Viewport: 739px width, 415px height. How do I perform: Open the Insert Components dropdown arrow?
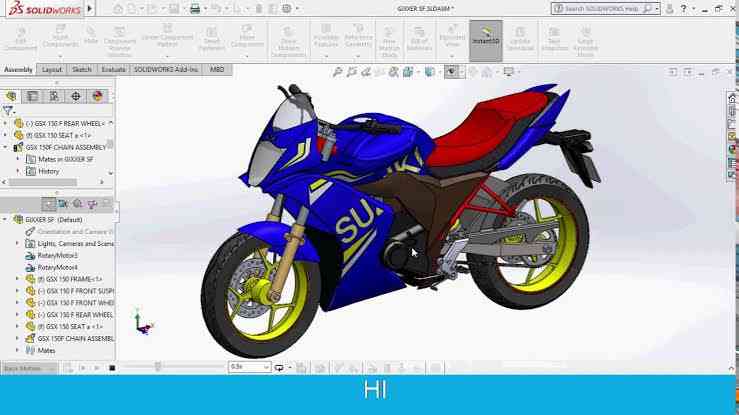pos(60,56)
